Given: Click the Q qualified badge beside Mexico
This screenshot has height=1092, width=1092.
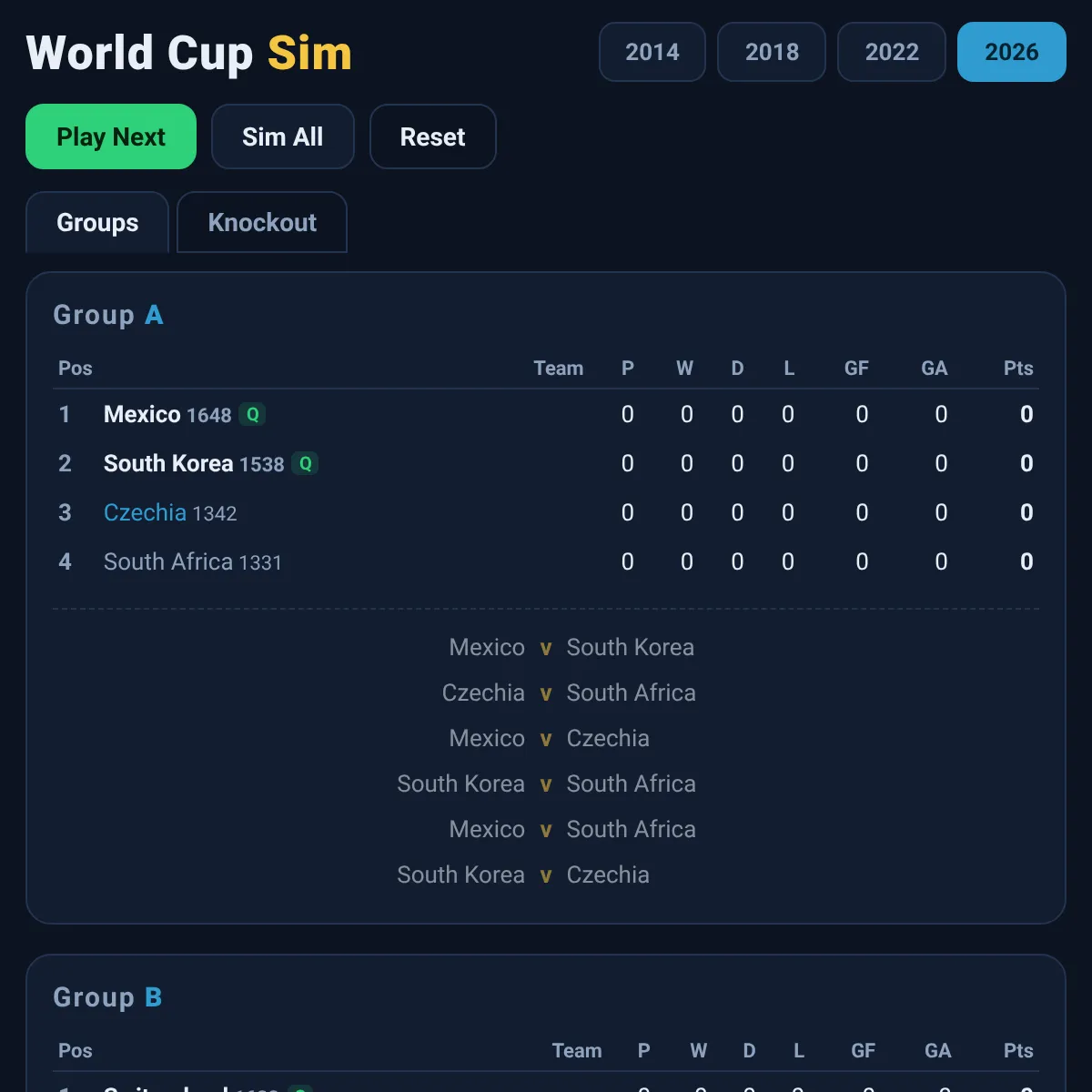Looking at the screenshot, I should pyautogui.click(x=252, y=414).
